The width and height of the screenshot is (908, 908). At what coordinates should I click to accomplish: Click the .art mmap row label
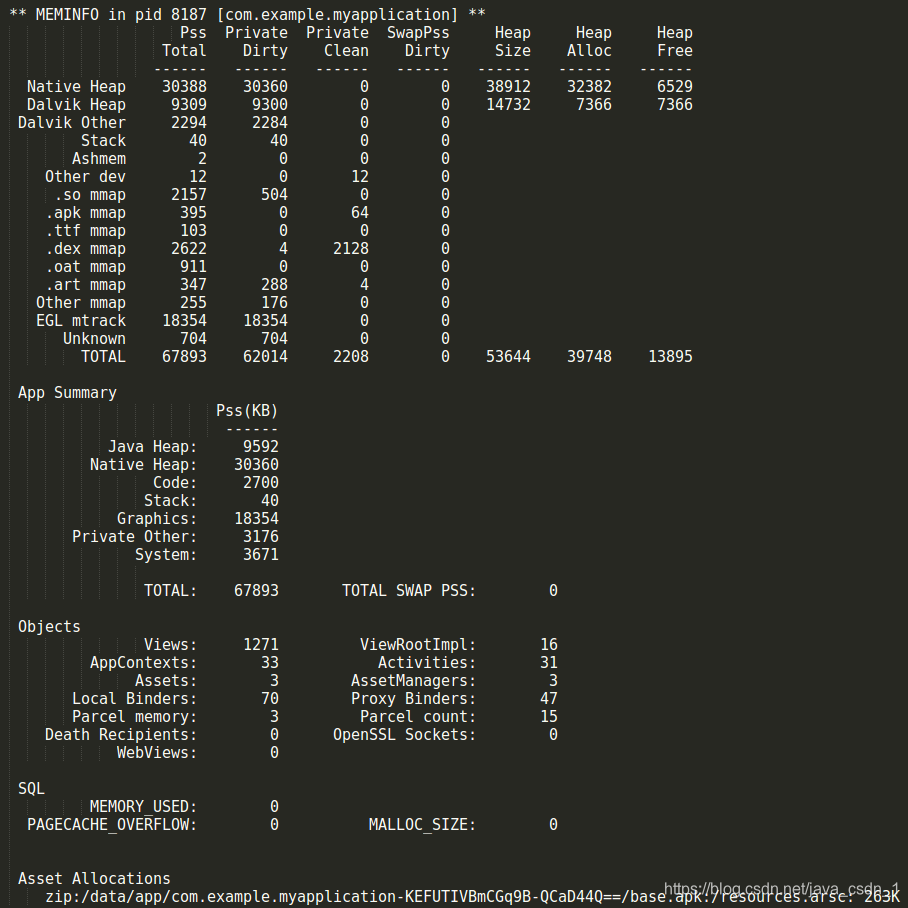[85, 284]
